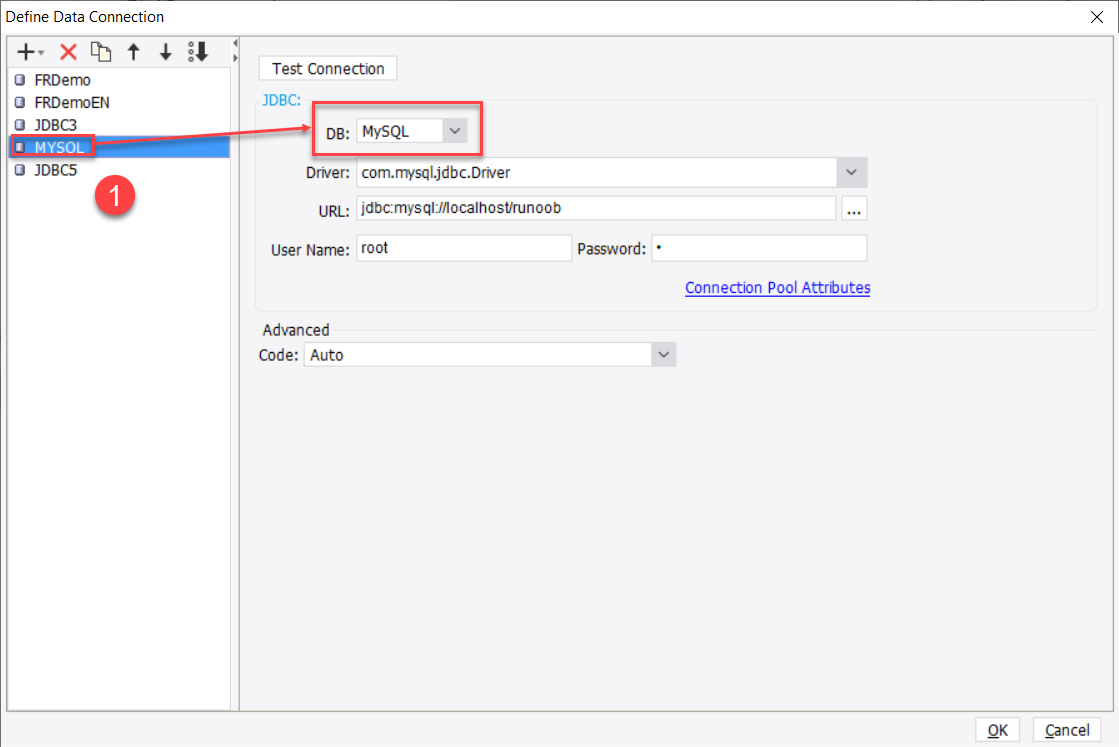Copy the selected data connection

pyautogui.click(x=100, y=51)
